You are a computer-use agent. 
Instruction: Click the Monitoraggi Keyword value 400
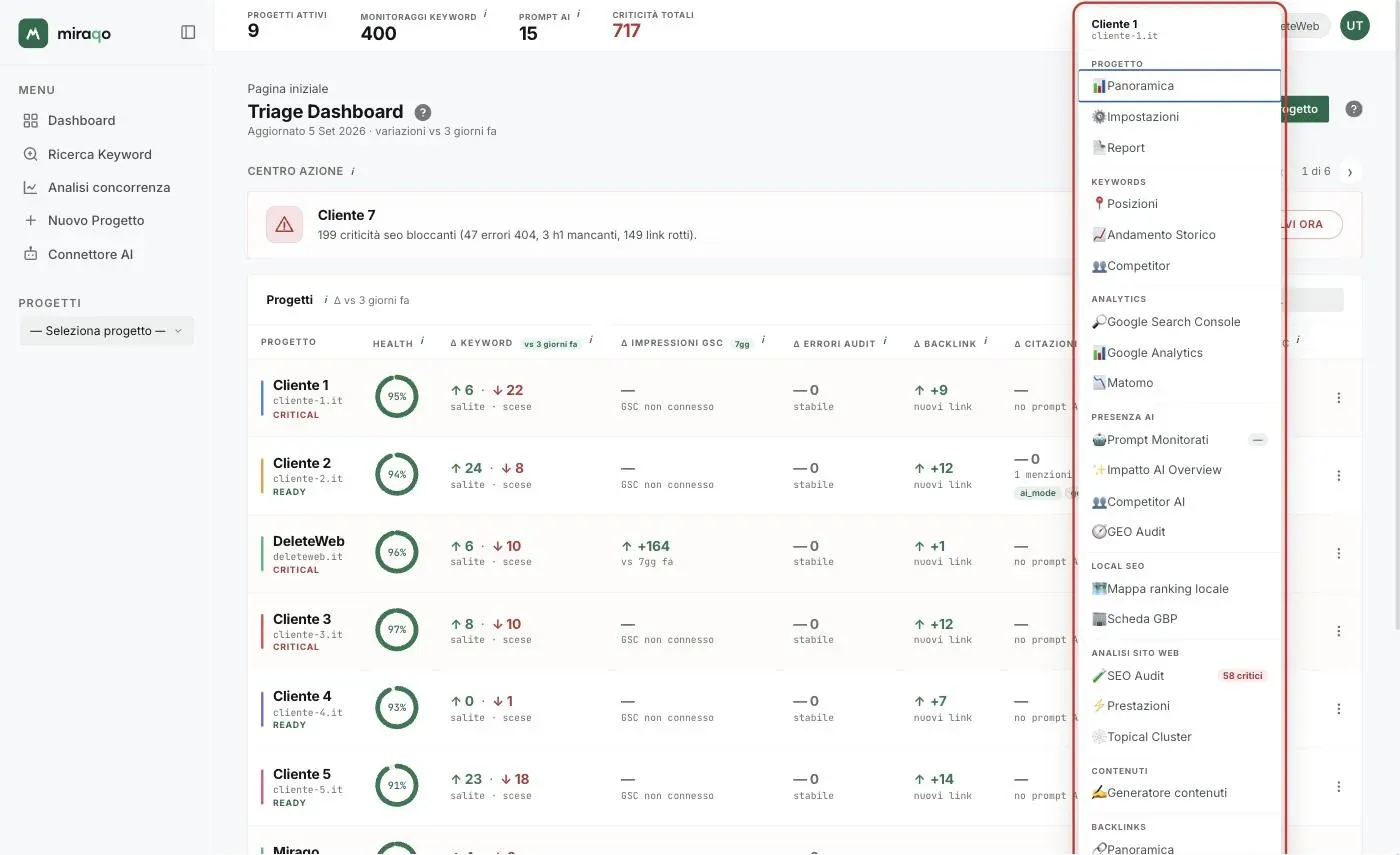tap(379, 33)
